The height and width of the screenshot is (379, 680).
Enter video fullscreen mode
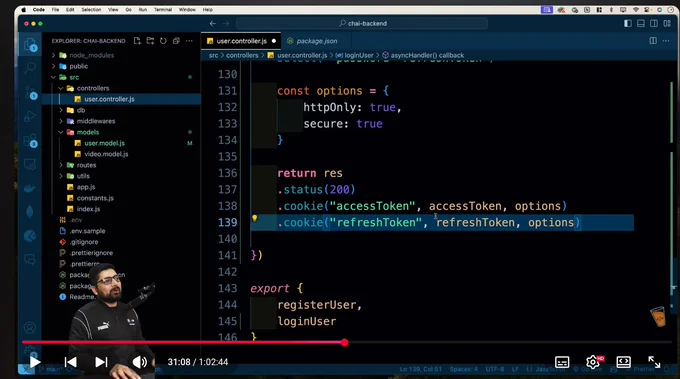pyautogui.click(x=654, y=362)
